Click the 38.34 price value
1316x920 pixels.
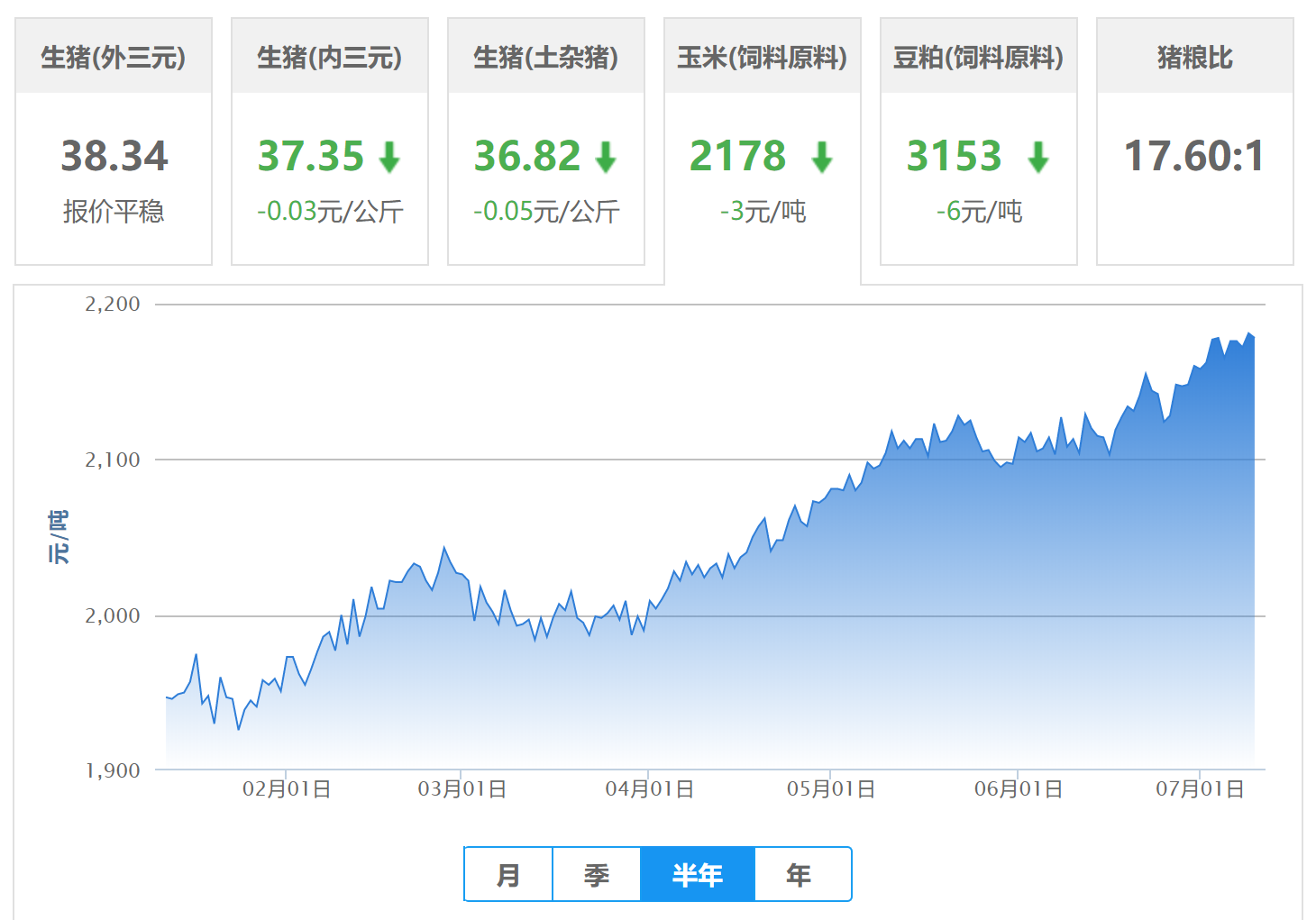coord(114,156)
